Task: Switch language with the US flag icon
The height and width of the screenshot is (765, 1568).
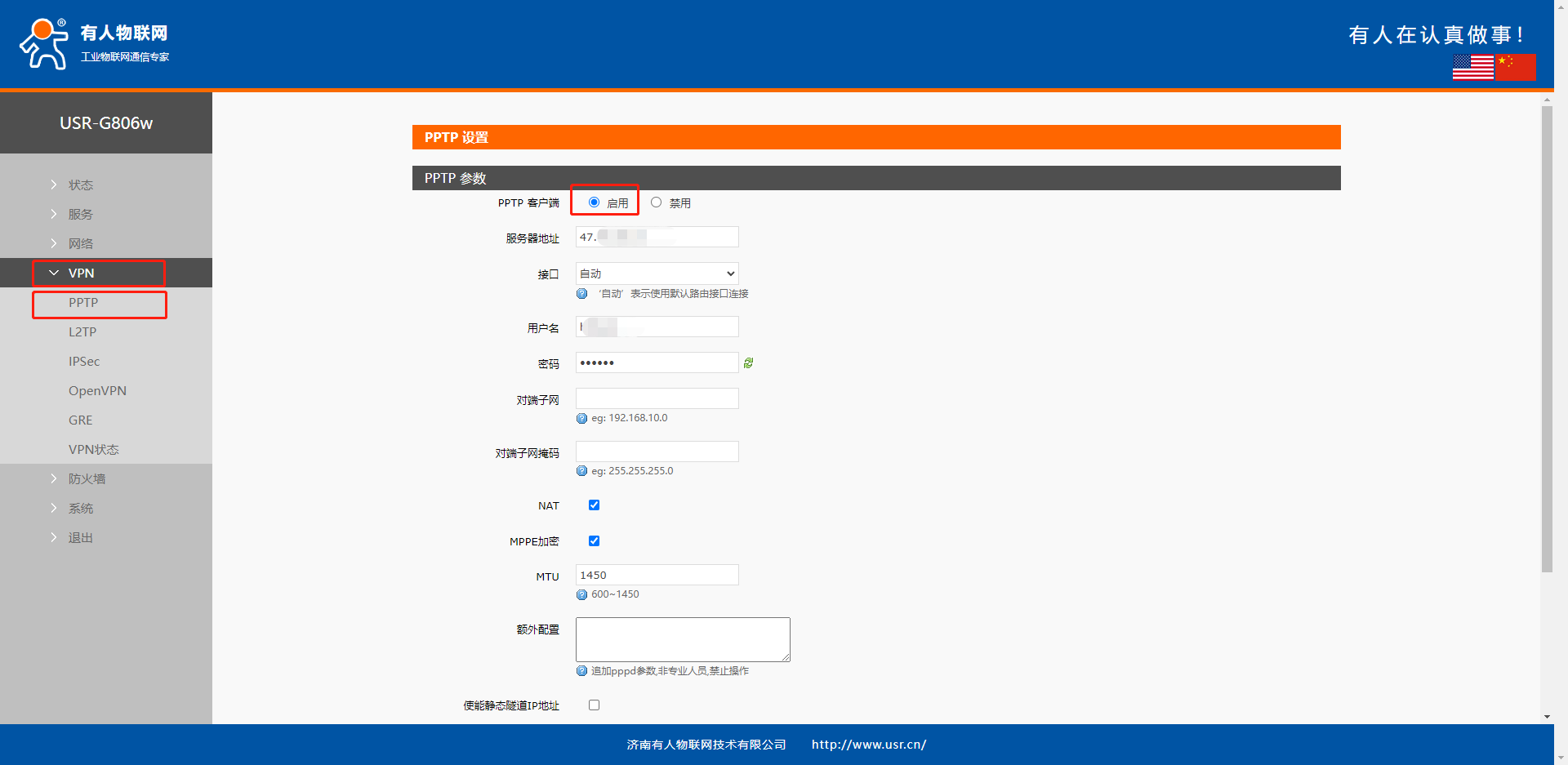Action: coord(1472,67)
